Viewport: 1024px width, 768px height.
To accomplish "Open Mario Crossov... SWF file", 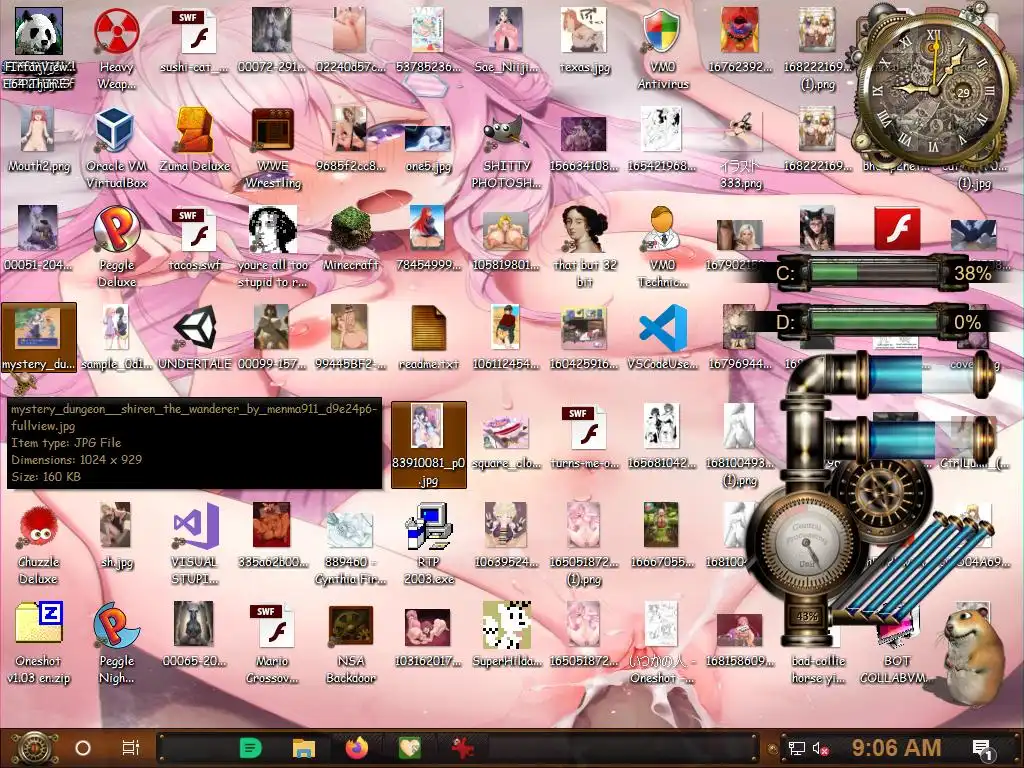I will [x=272, y=644].
